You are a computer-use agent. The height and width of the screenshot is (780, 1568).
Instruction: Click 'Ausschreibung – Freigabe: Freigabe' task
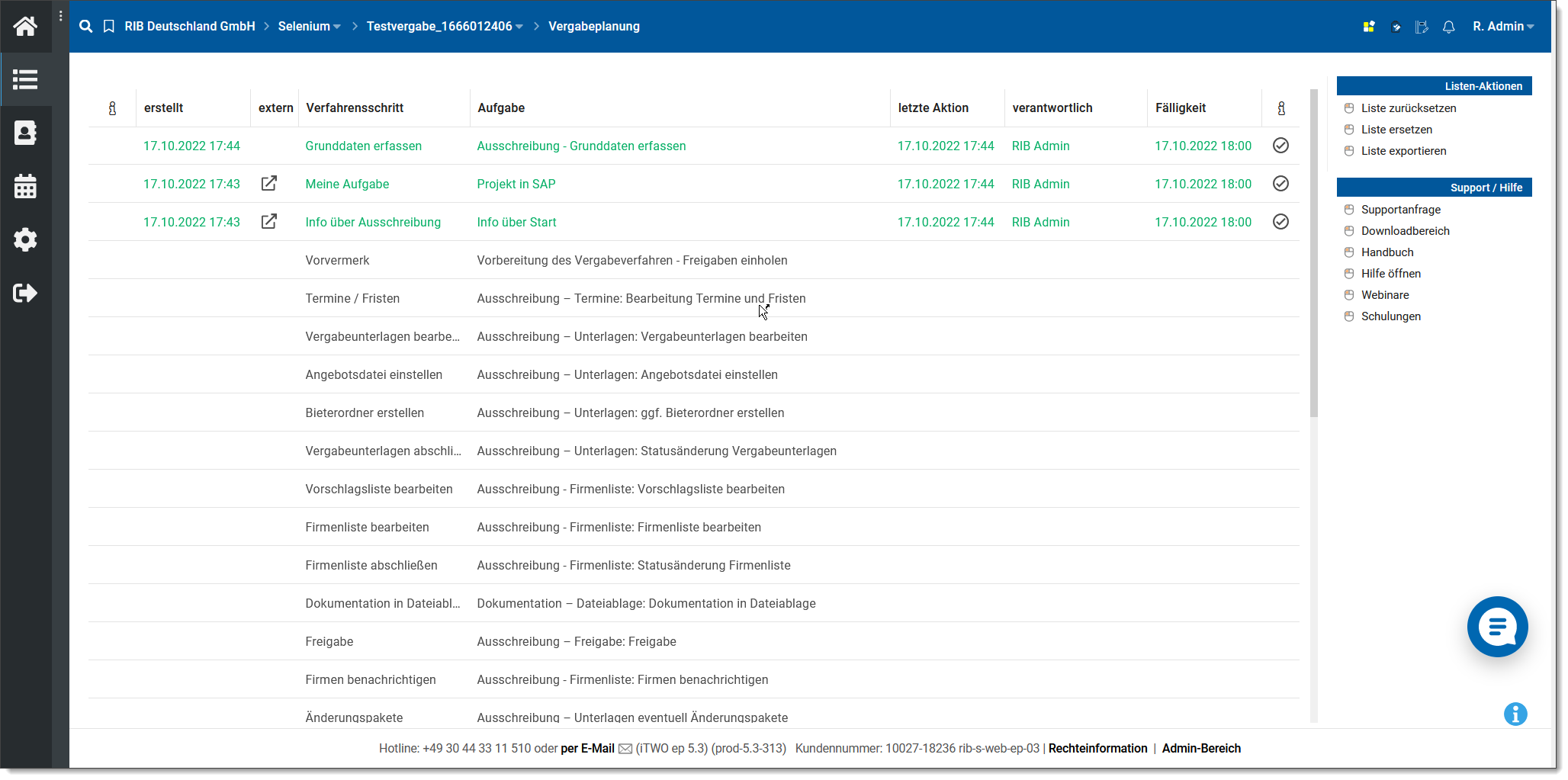tap(577, 641)
